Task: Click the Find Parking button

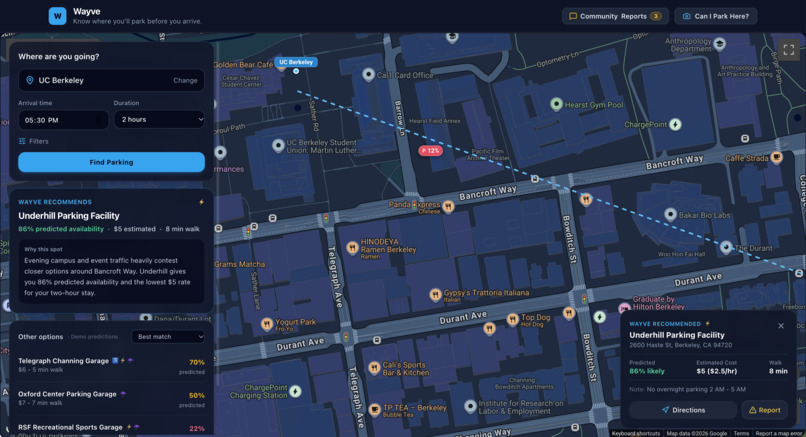Action: (x=112, y=162)
